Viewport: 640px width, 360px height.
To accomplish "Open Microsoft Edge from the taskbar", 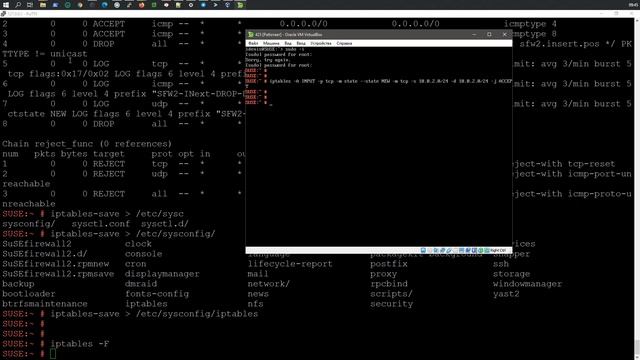I will (104, 5).
